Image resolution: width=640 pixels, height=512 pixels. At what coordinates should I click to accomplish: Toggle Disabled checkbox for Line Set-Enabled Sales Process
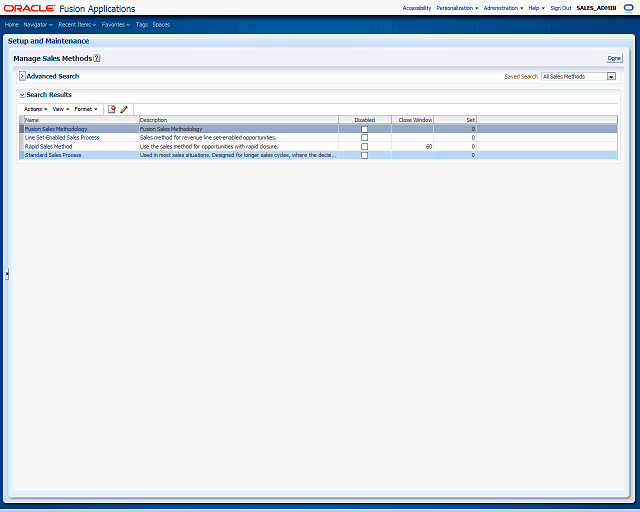(x=364, y=138)
